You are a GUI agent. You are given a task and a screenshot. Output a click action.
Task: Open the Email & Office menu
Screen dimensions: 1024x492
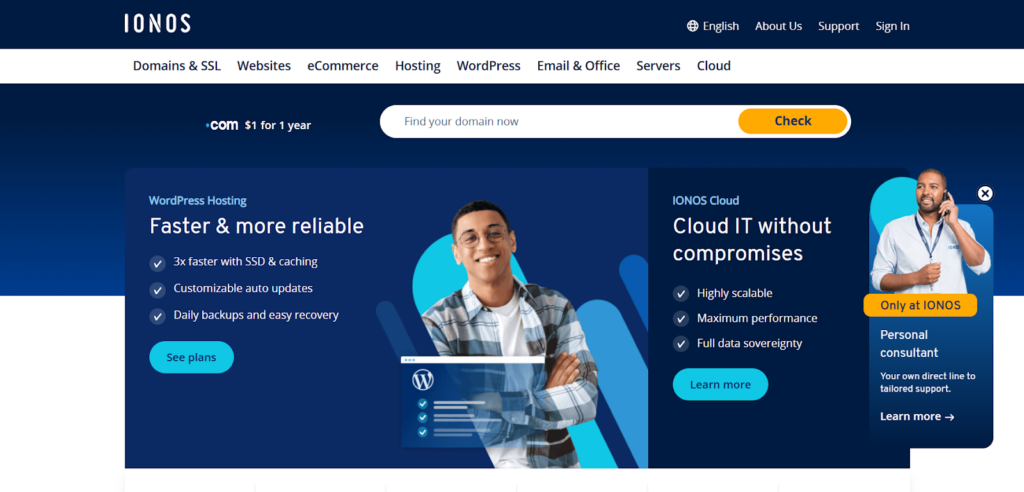[x=579, y=66]
